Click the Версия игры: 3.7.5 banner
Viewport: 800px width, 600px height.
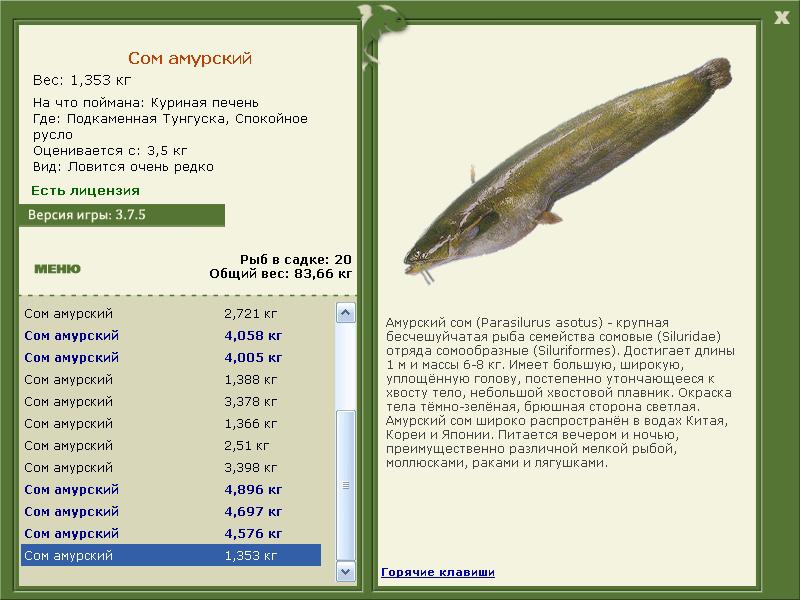click(122, 215)
